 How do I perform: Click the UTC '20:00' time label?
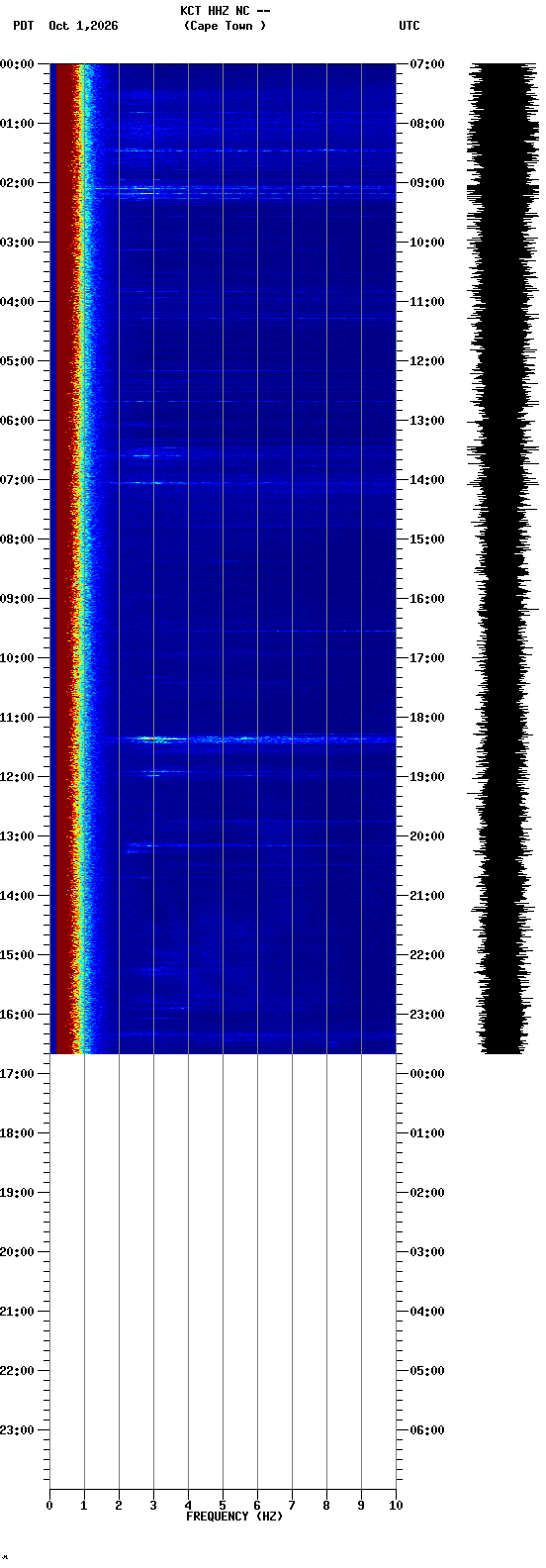426,836
